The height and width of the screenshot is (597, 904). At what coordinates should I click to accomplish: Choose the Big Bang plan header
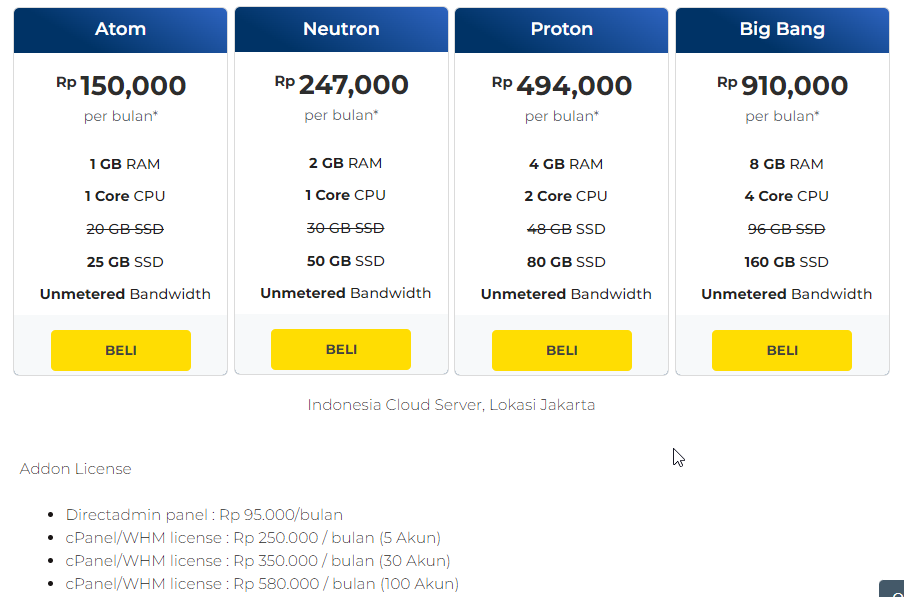(782, 29)
